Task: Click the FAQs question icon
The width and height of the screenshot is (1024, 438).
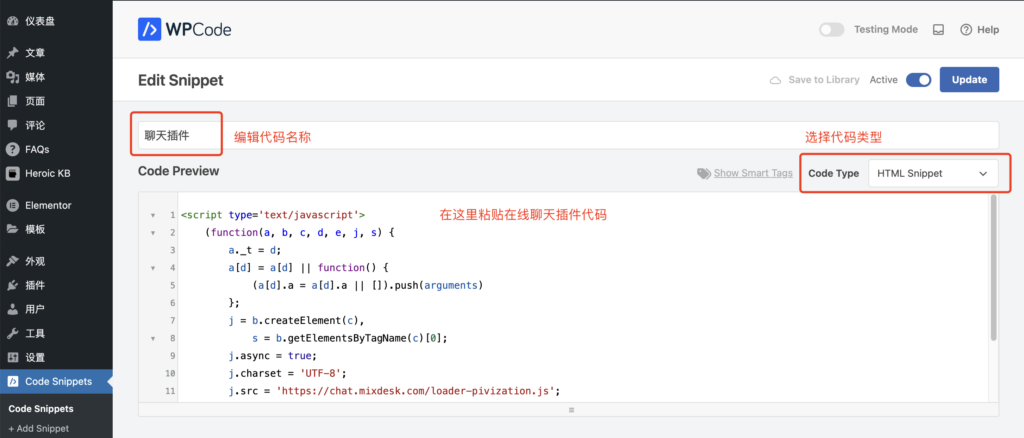Action: [12, 149]
